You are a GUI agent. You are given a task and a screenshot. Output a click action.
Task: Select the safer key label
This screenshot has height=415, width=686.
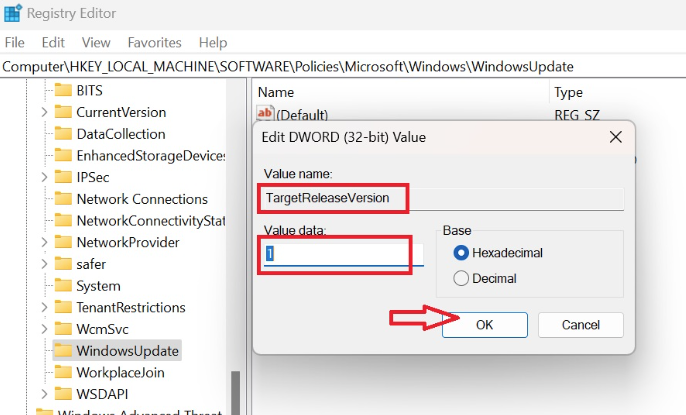pyautogui.click(x=91, y=264)
